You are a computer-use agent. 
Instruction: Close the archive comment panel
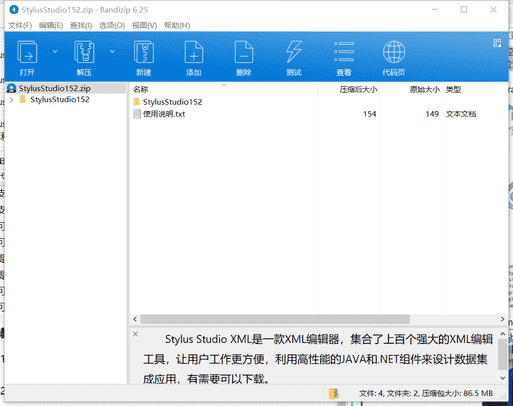point(135,334)
